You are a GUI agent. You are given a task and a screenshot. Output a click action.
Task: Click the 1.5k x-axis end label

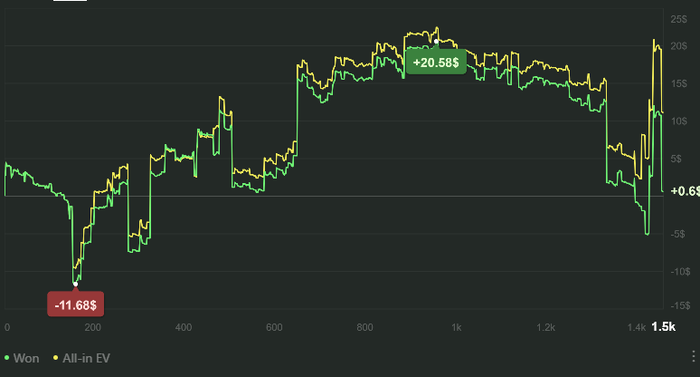(x=663, y=327)
